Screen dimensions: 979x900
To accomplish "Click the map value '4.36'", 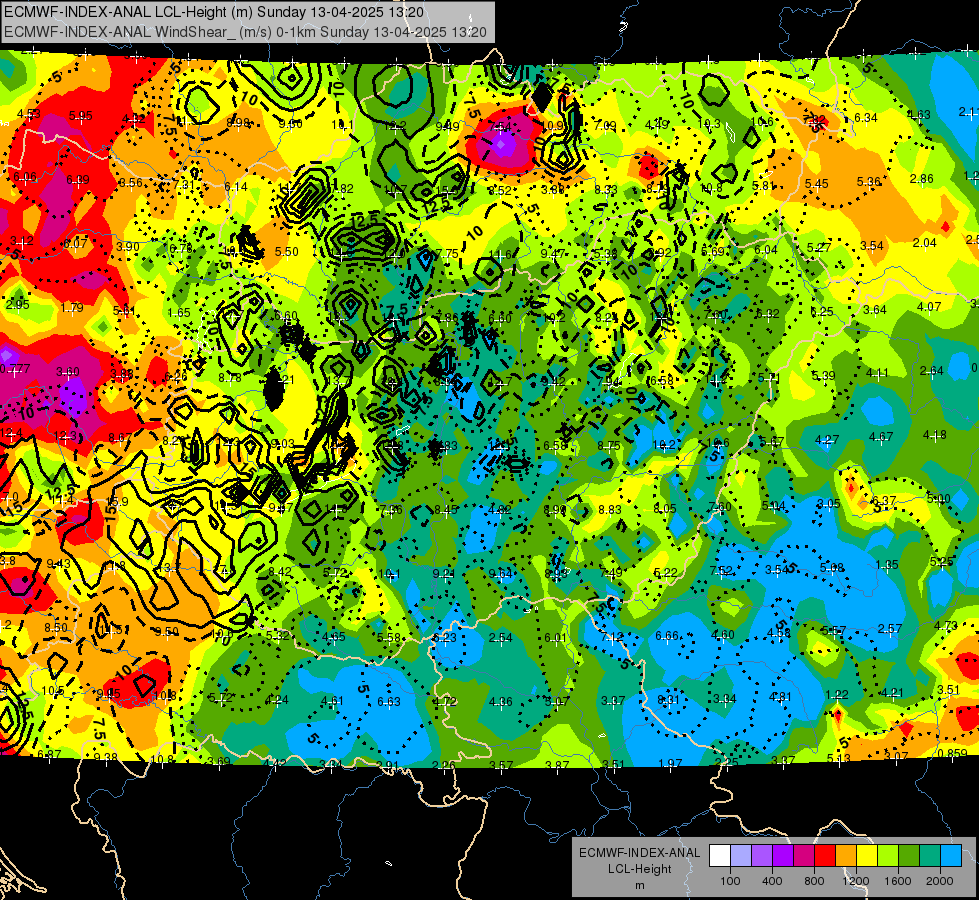I will tap(501, 702).
